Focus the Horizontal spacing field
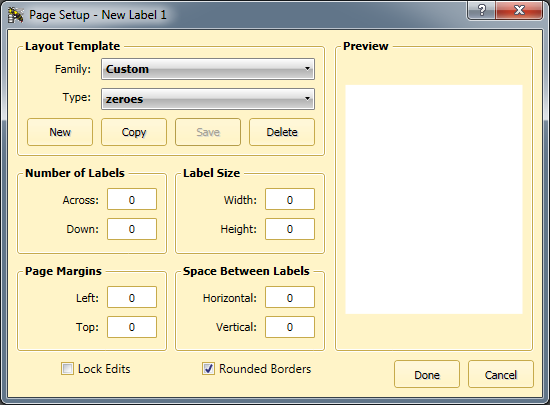The height and width of the screenshot is (405, 550). point(290,297)
